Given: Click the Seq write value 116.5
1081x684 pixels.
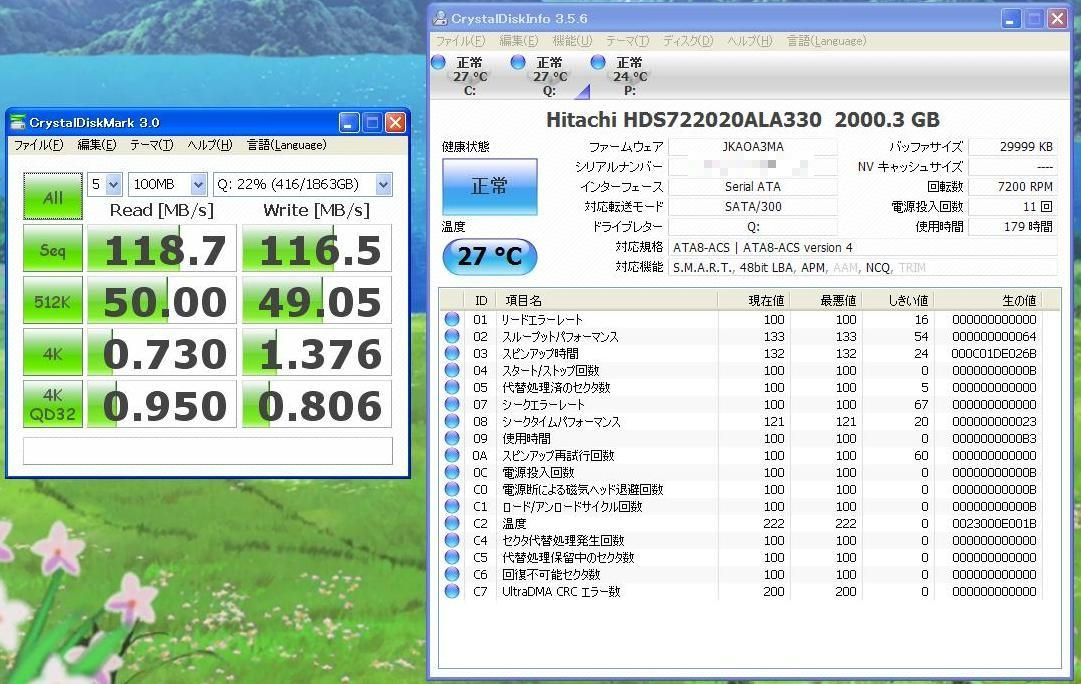Looking at the screenshot, I should [x=317, y=248].
